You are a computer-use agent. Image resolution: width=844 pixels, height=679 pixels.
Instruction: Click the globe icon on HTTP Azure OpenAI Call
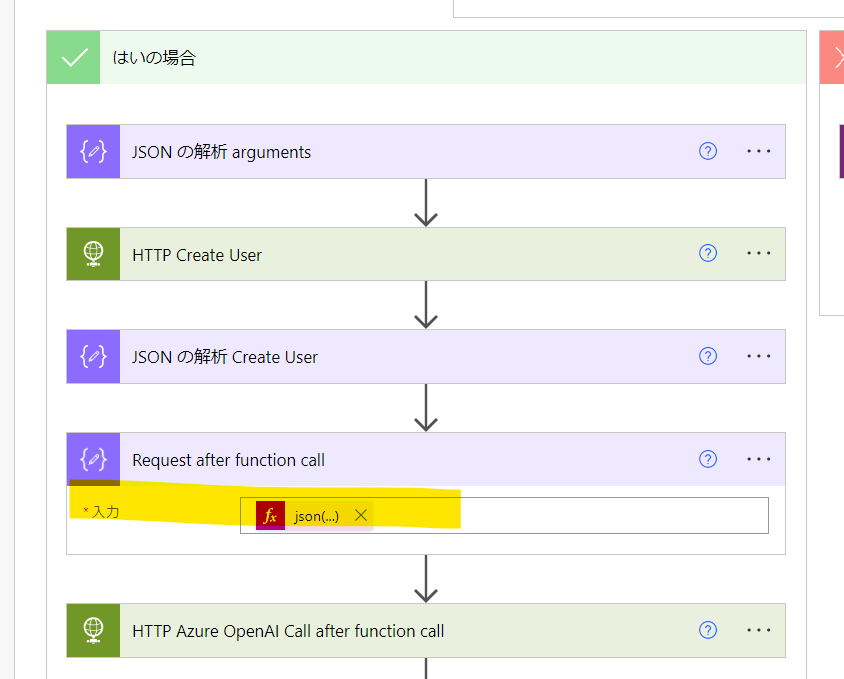coord(92,630)
